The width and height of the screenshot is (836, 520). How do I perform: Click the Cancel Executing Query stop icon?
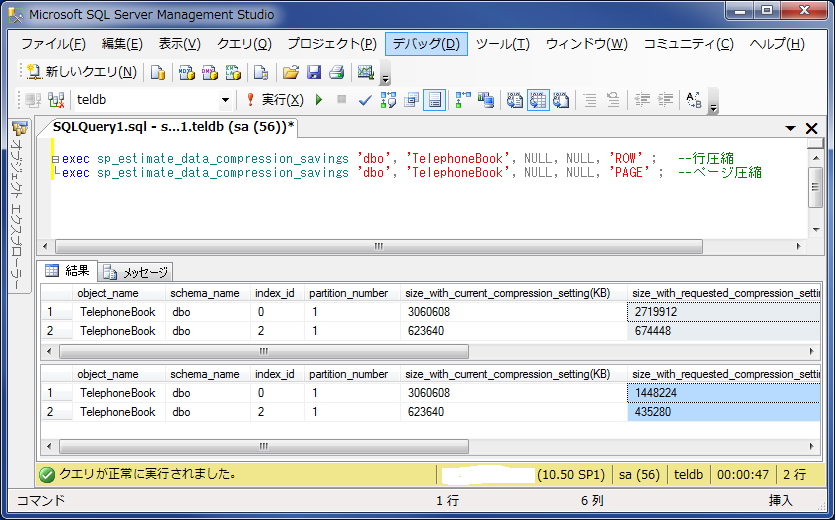[x=342, y=99]
